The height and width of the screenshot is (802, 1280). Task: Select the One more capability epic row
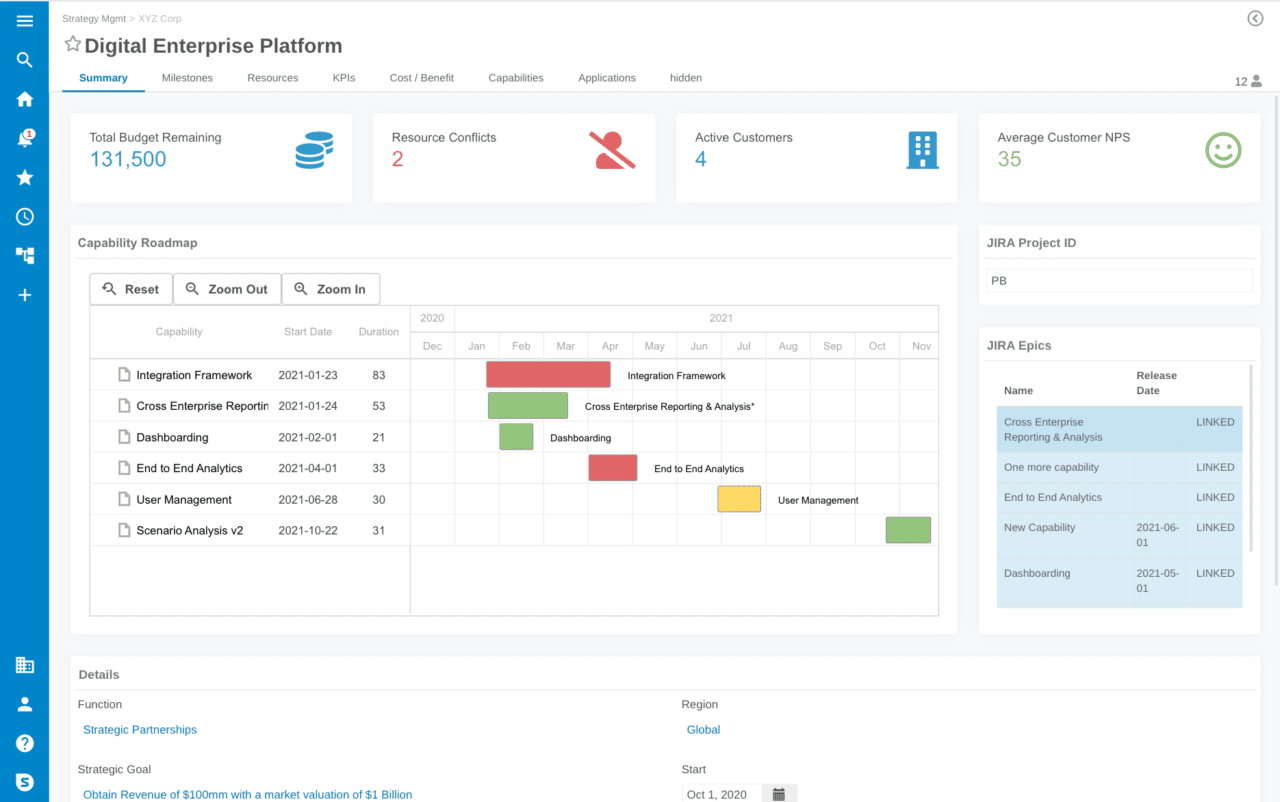tap(1119, 467)
